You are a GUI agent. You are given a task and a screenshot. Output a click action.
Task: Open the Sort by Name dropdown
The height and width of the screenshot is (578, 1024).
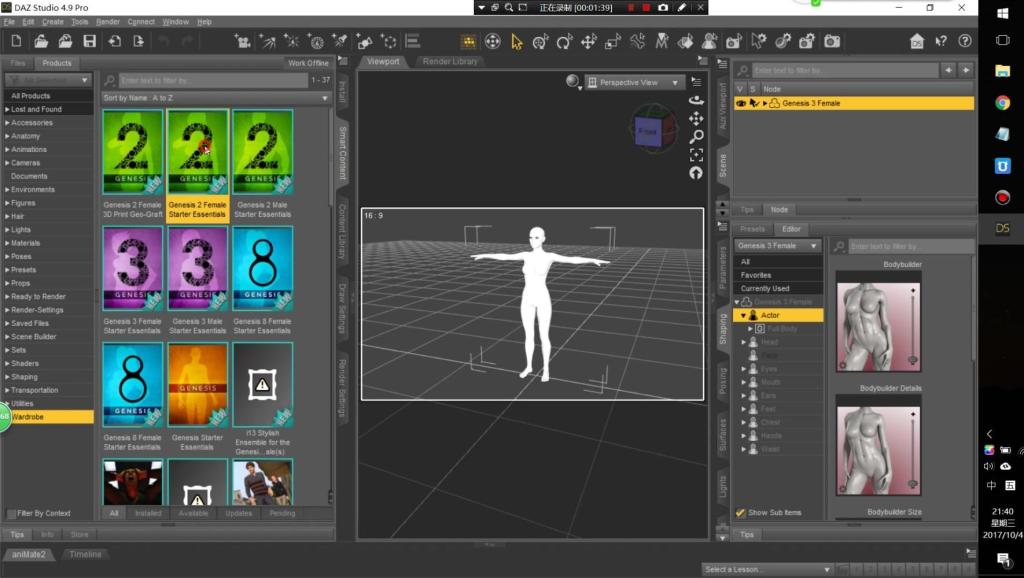(216, 98)
